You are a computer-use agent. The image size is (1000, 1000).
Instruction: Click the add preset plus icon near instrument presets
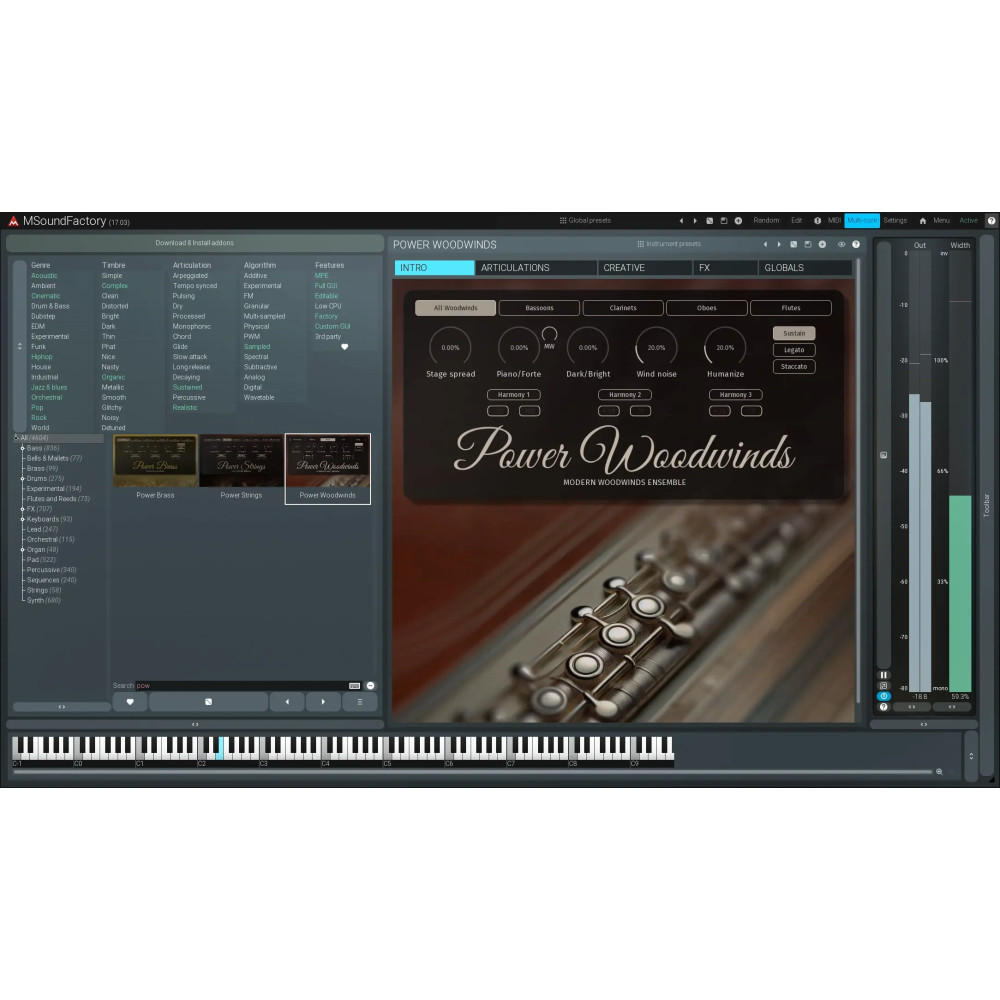click(x=822, y=243)
